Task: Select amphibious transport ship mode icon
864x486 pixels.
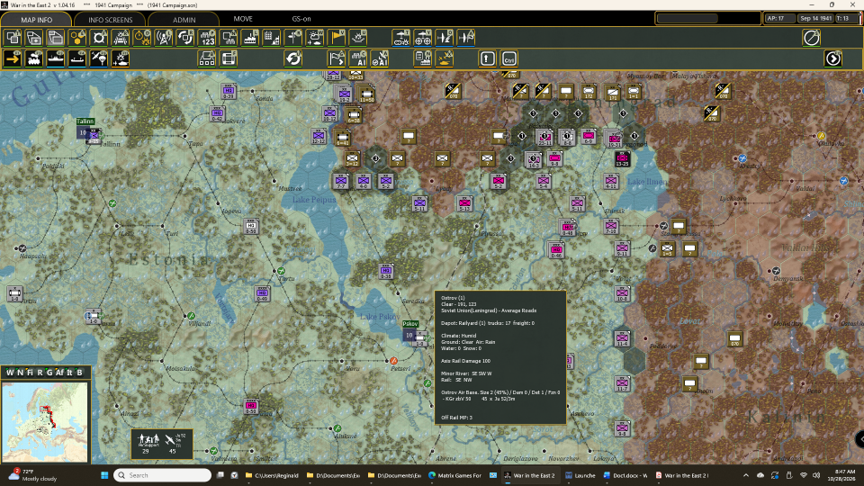Action: point(77,58)
